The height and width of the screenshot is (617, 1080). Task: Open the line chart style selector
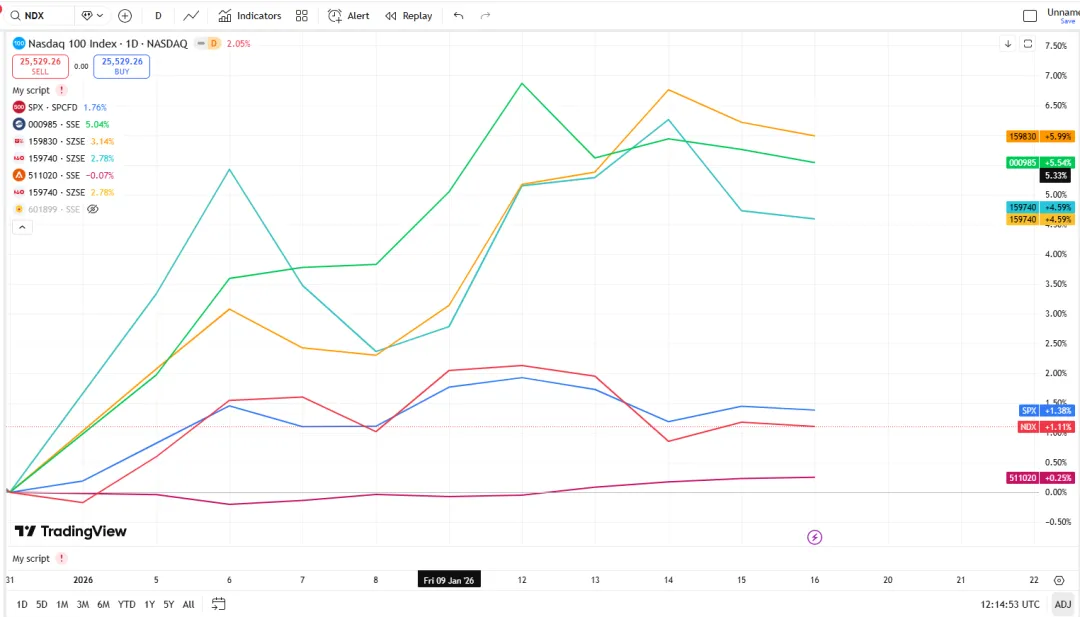pyautogui.click(x=191, y=15)
